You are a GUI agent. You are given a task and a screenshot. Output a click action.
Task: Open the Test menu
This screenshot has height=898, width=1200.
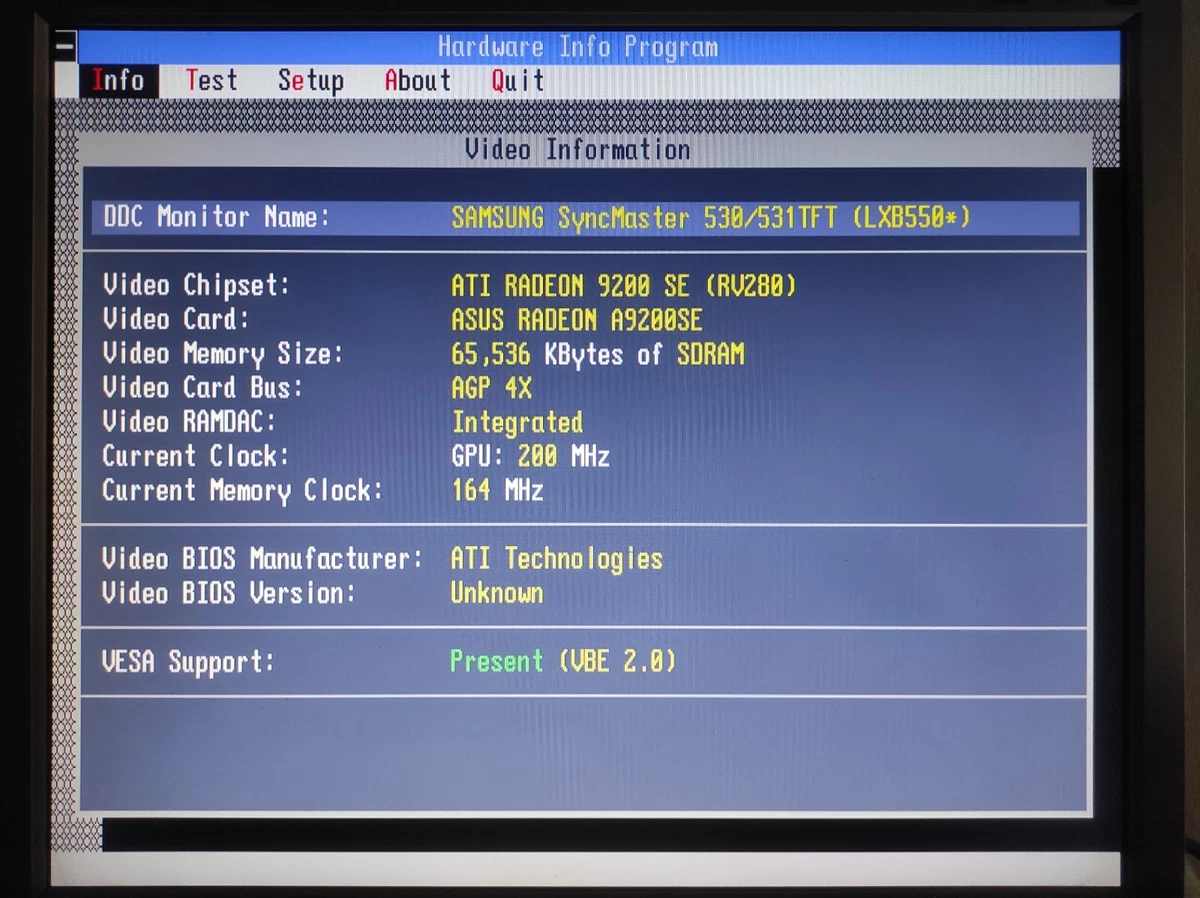point(212,80)
